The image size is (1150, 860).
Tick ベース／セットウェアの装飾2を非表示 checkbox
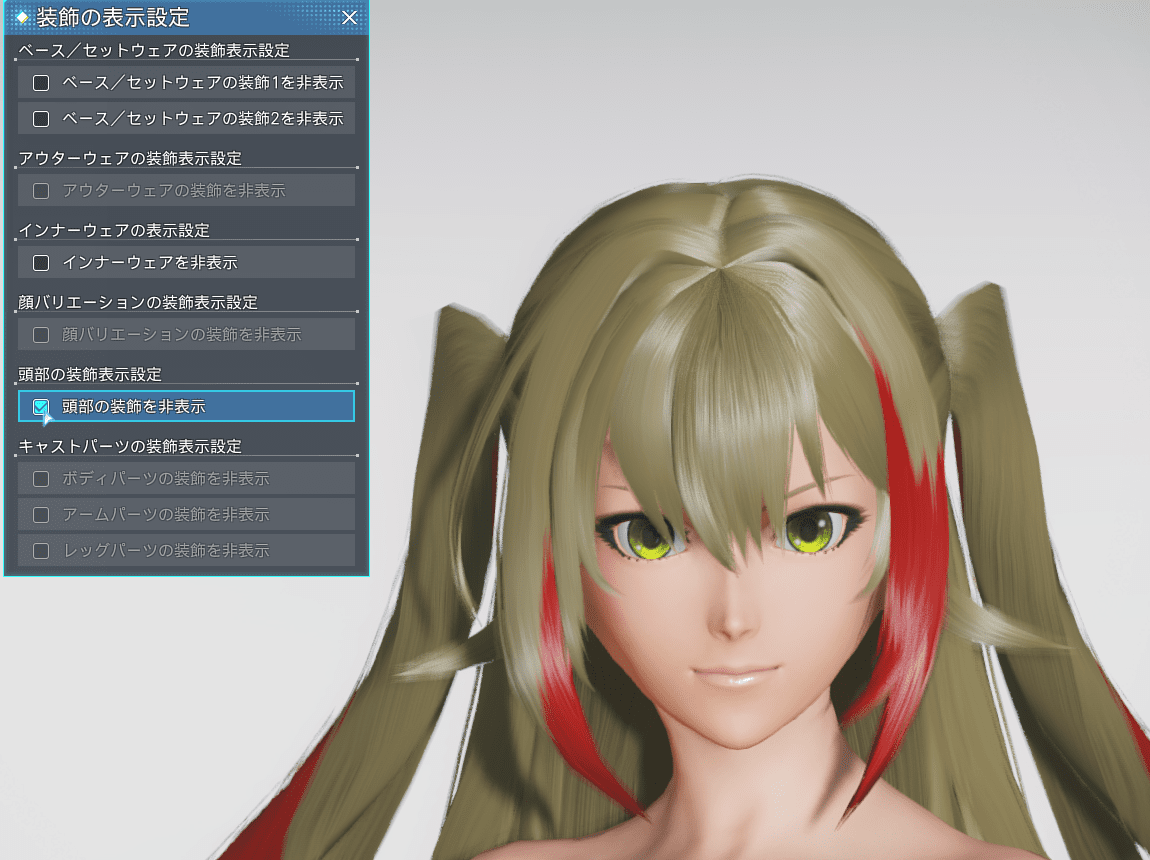[x=41, y=119]
